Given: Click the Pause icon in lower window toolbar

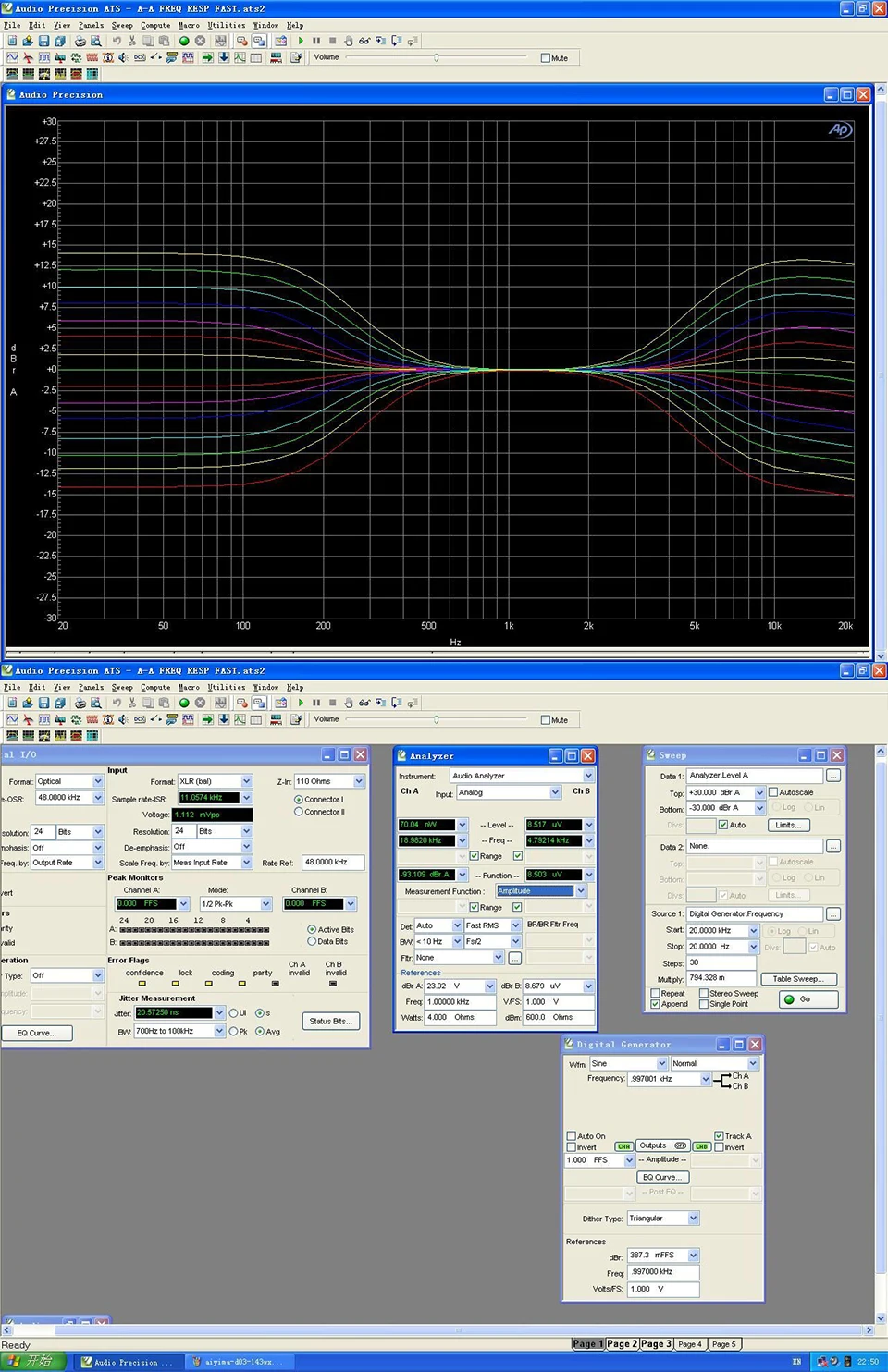Looking at the screenshot, I should click(x=316, y=703).
